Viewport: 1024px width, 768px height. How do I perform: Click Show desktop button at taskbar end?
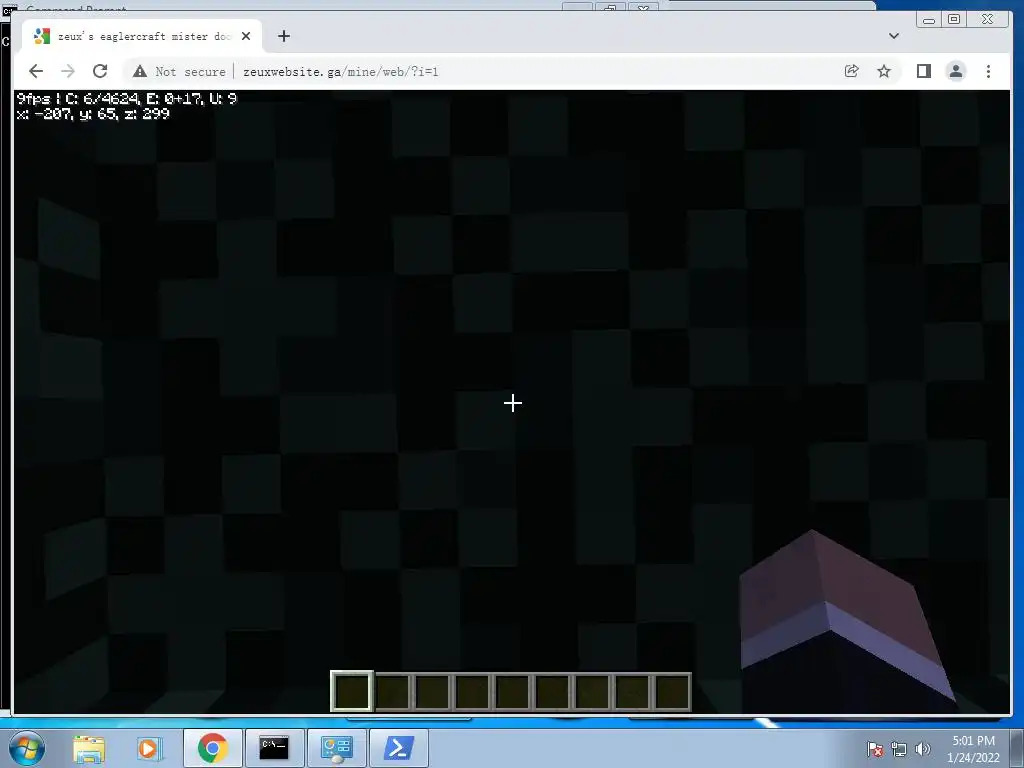pos(1017,748)
